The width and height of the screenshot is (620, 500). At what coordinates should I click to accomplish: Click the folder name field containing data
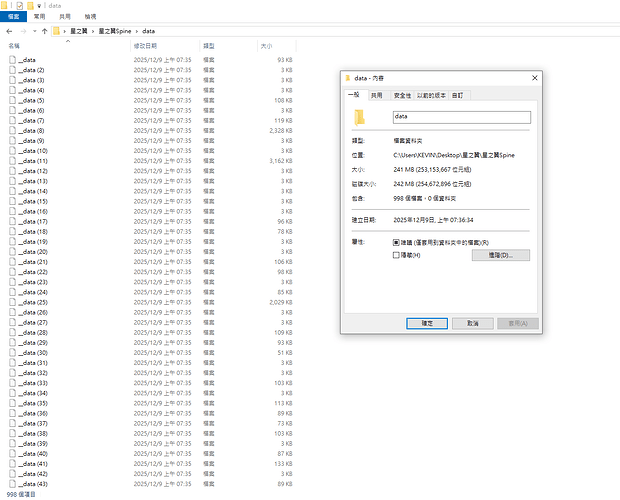[460, 117]
